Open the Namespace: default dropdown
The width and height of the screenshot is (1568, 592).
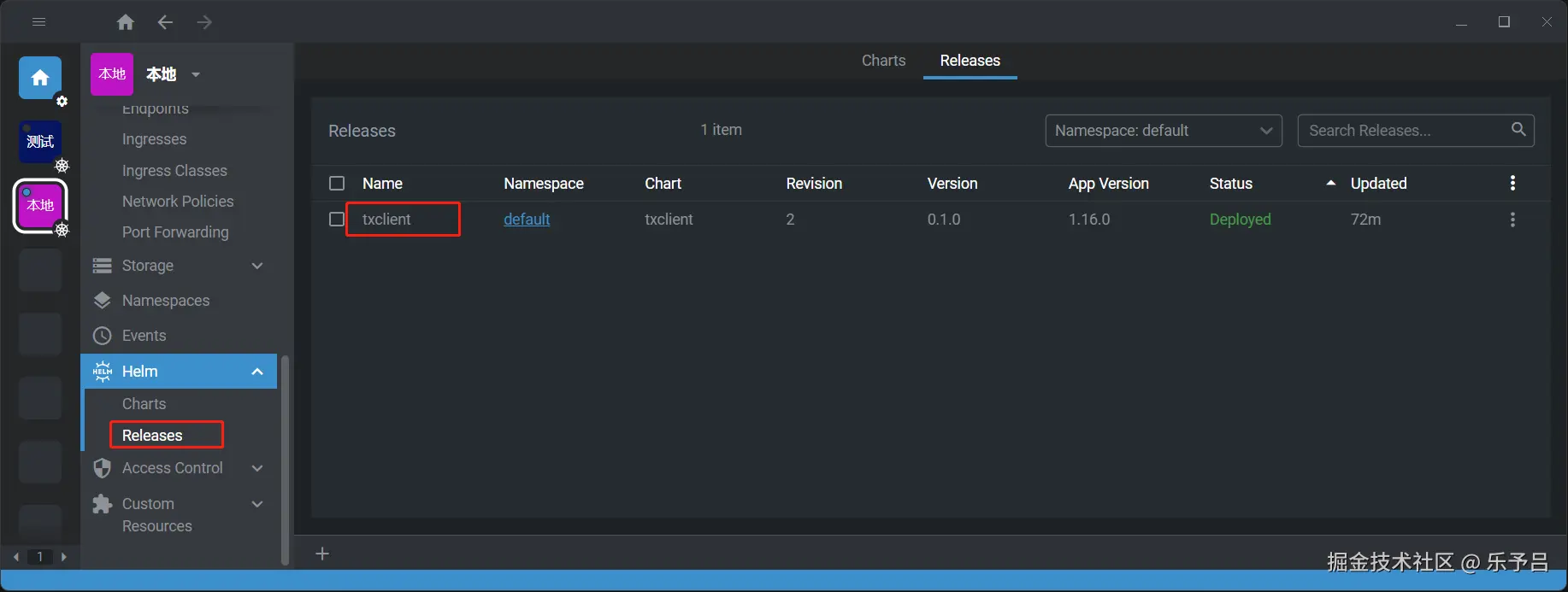(x=1164, y=131)
